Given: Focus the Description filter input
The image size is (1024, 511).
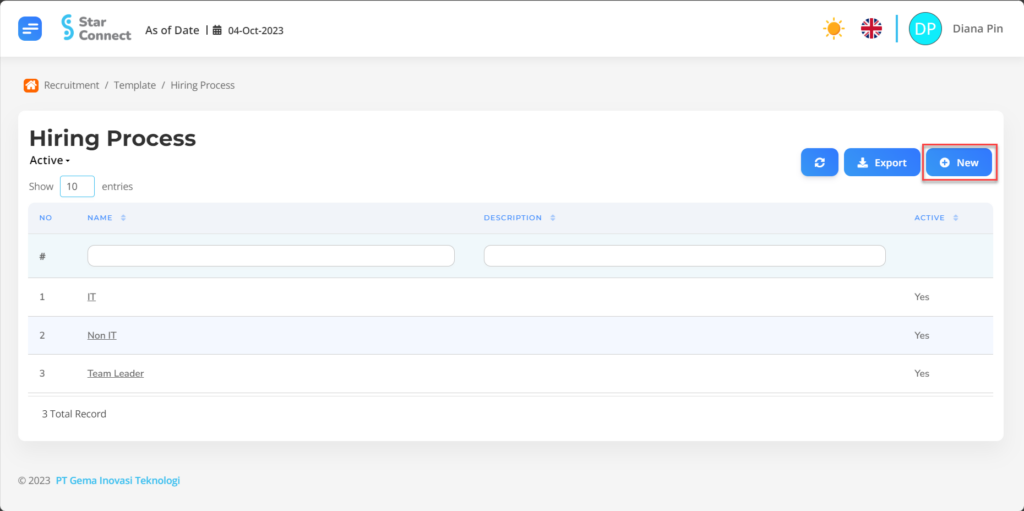Looking at the screenshot, I should click(x=684, y=256).
